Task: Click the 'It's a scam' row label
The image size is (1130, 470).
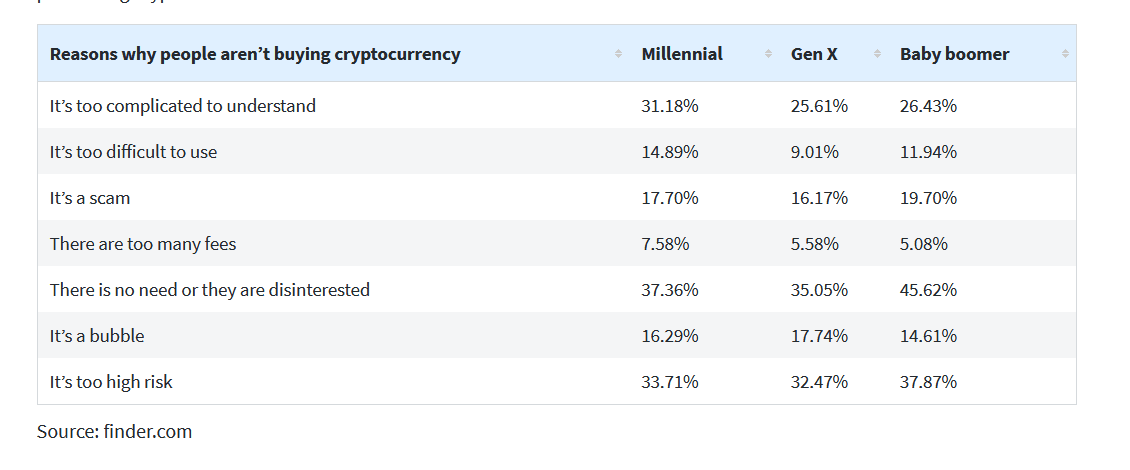Action: tap(90, 198)
